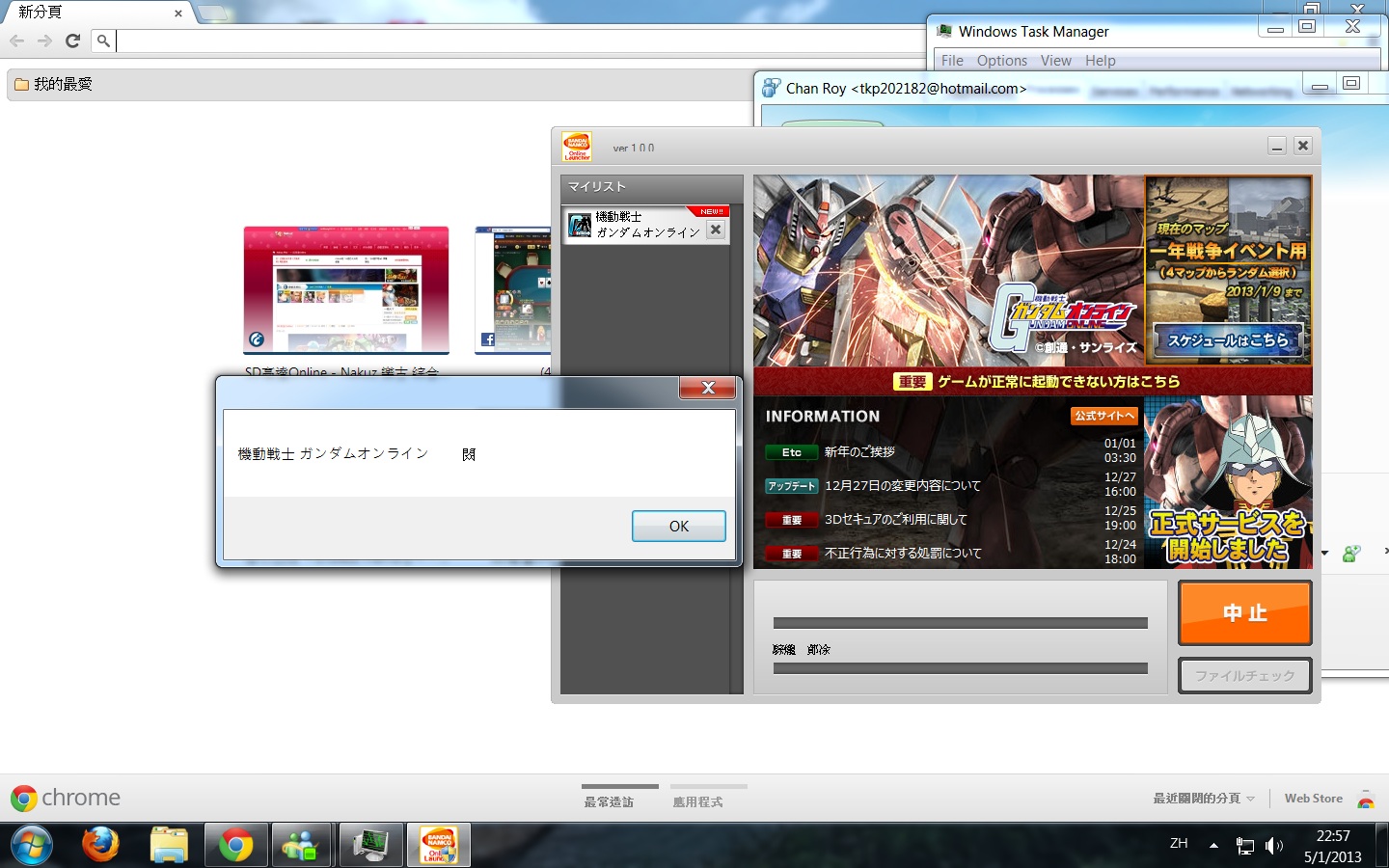Open the network tray icon

tap(1245, 846)
